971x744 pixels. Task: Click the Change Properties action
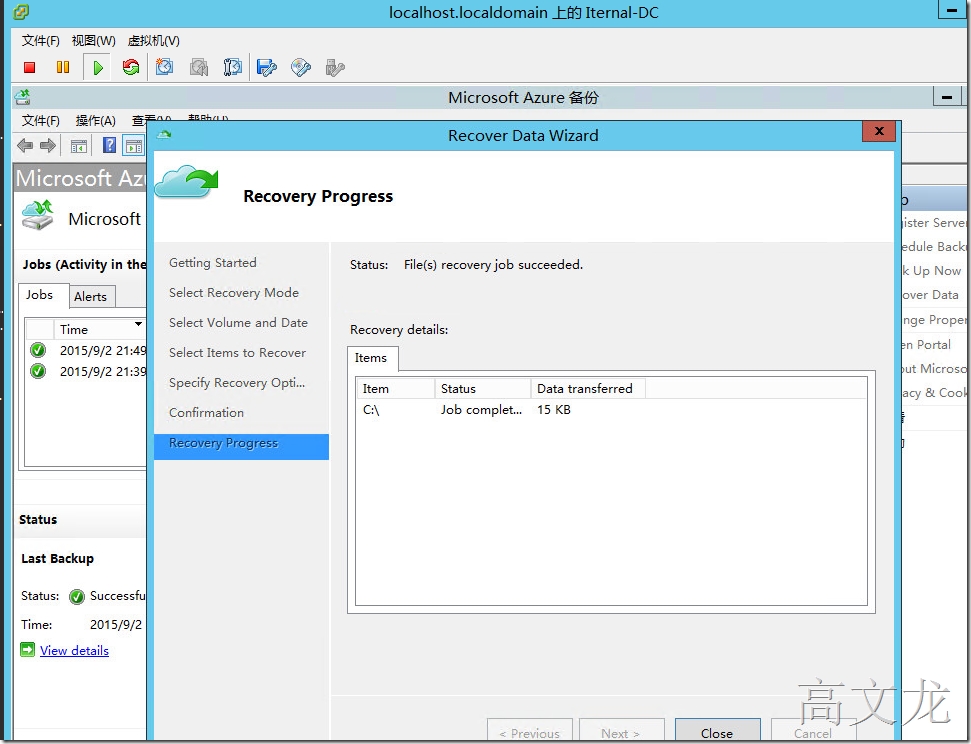[933, 320]
